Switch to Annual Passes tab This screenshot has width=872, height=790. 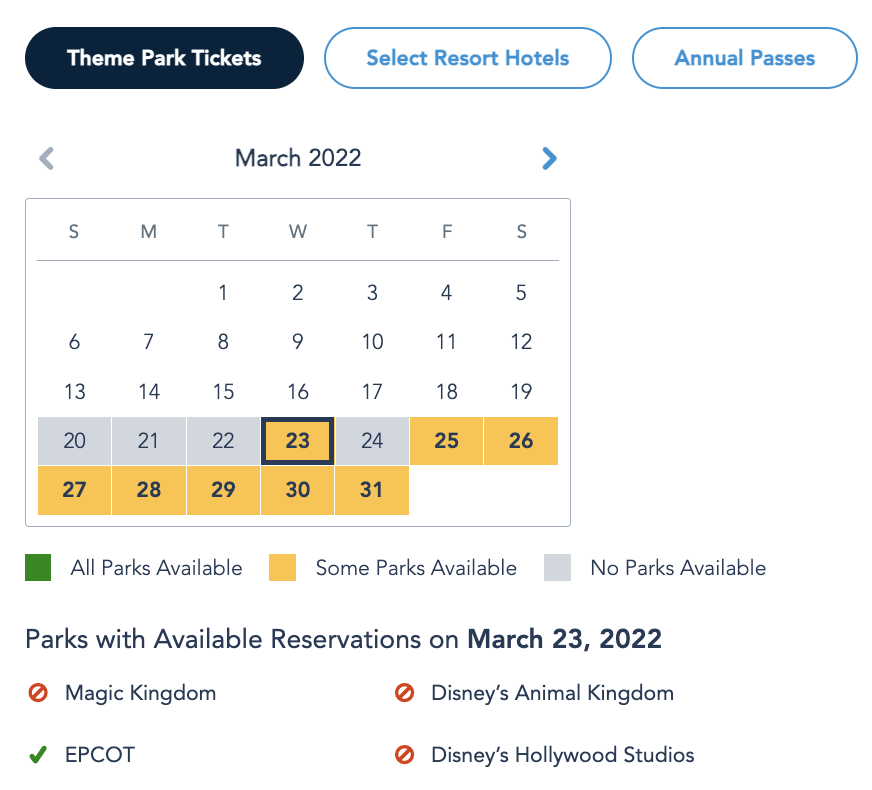click(744, 58)
